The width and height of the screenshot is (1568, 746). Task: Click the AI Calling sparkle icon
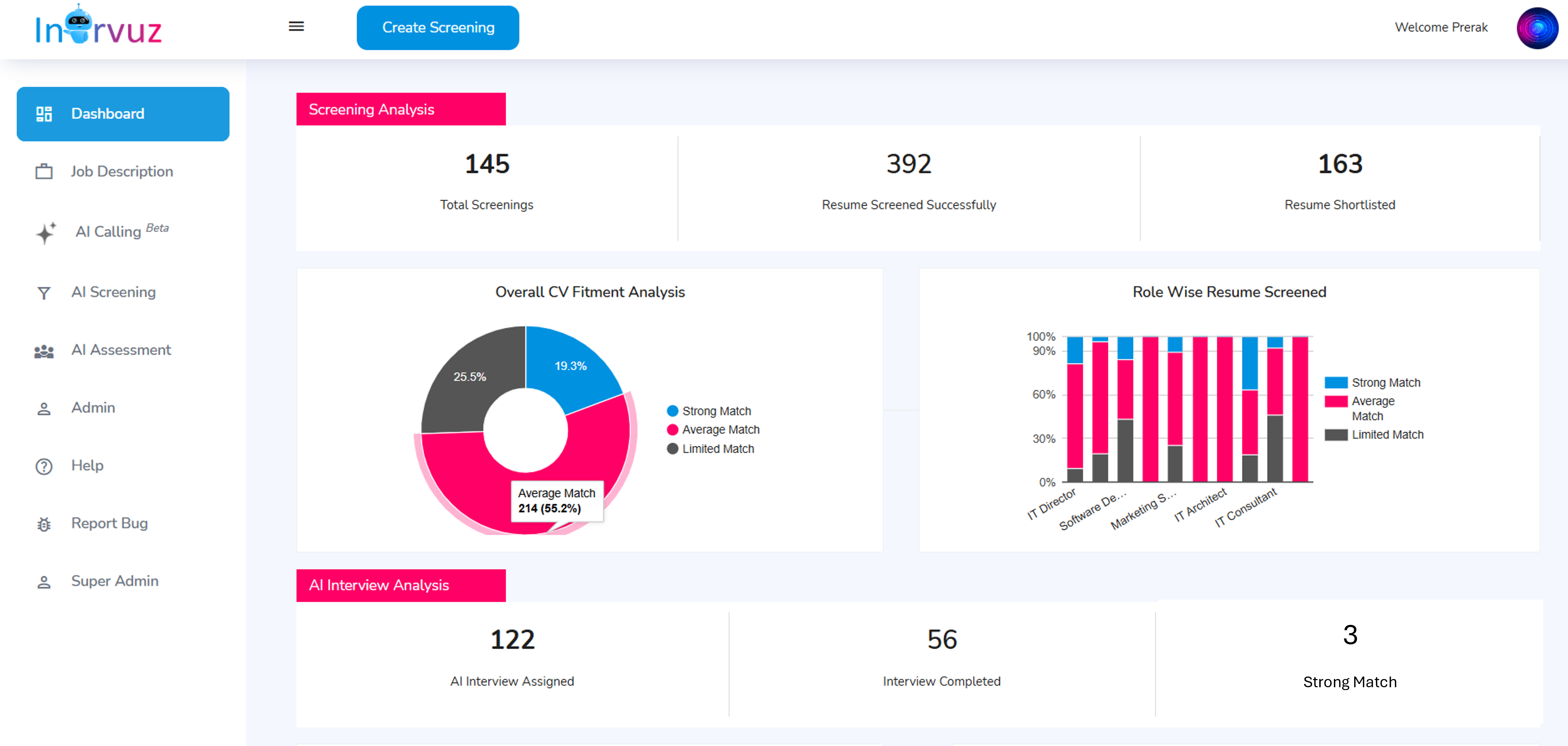click(46, 232)
